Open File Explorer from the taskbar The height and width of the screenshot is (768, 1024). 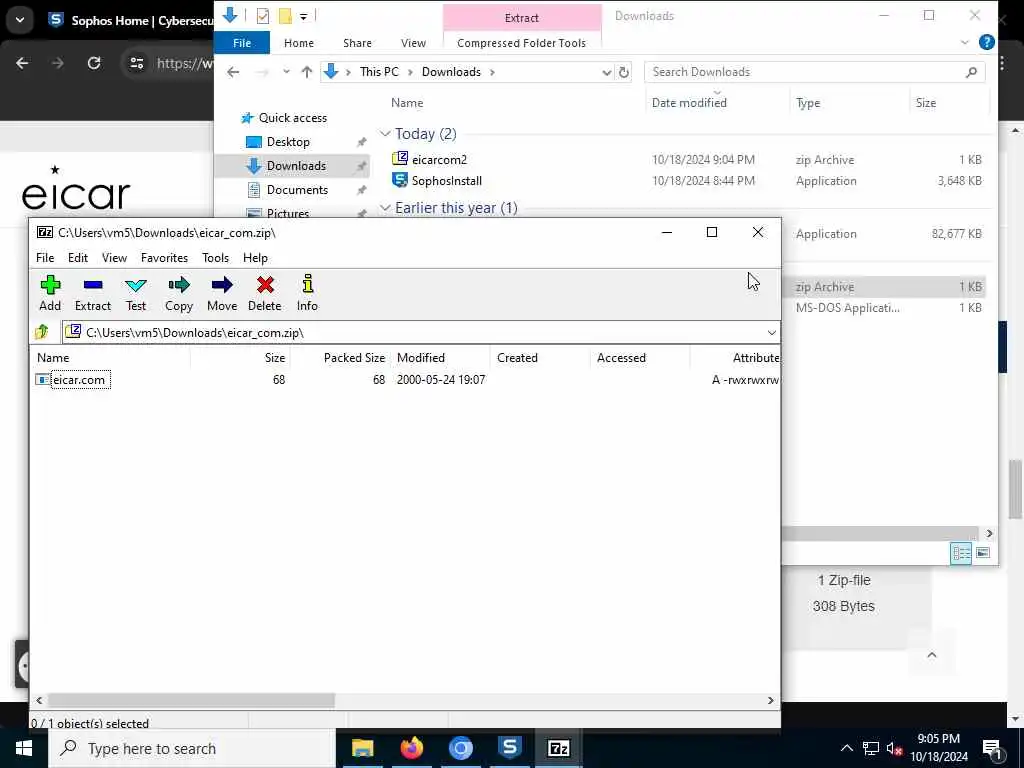click(362, 748)
